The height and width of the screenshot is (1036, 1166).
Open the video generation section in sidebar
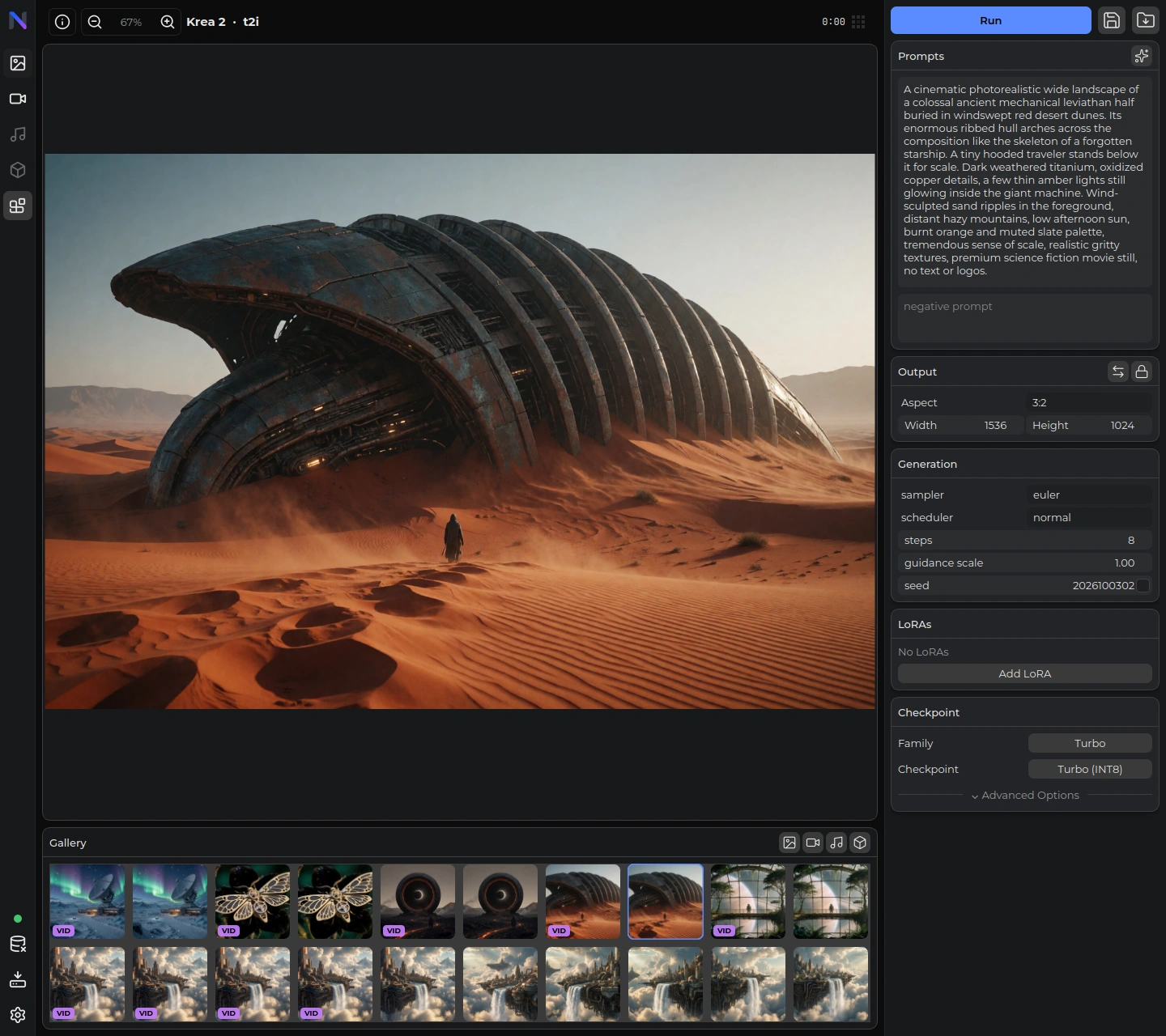pyautogui.click(x=18, y=99)
